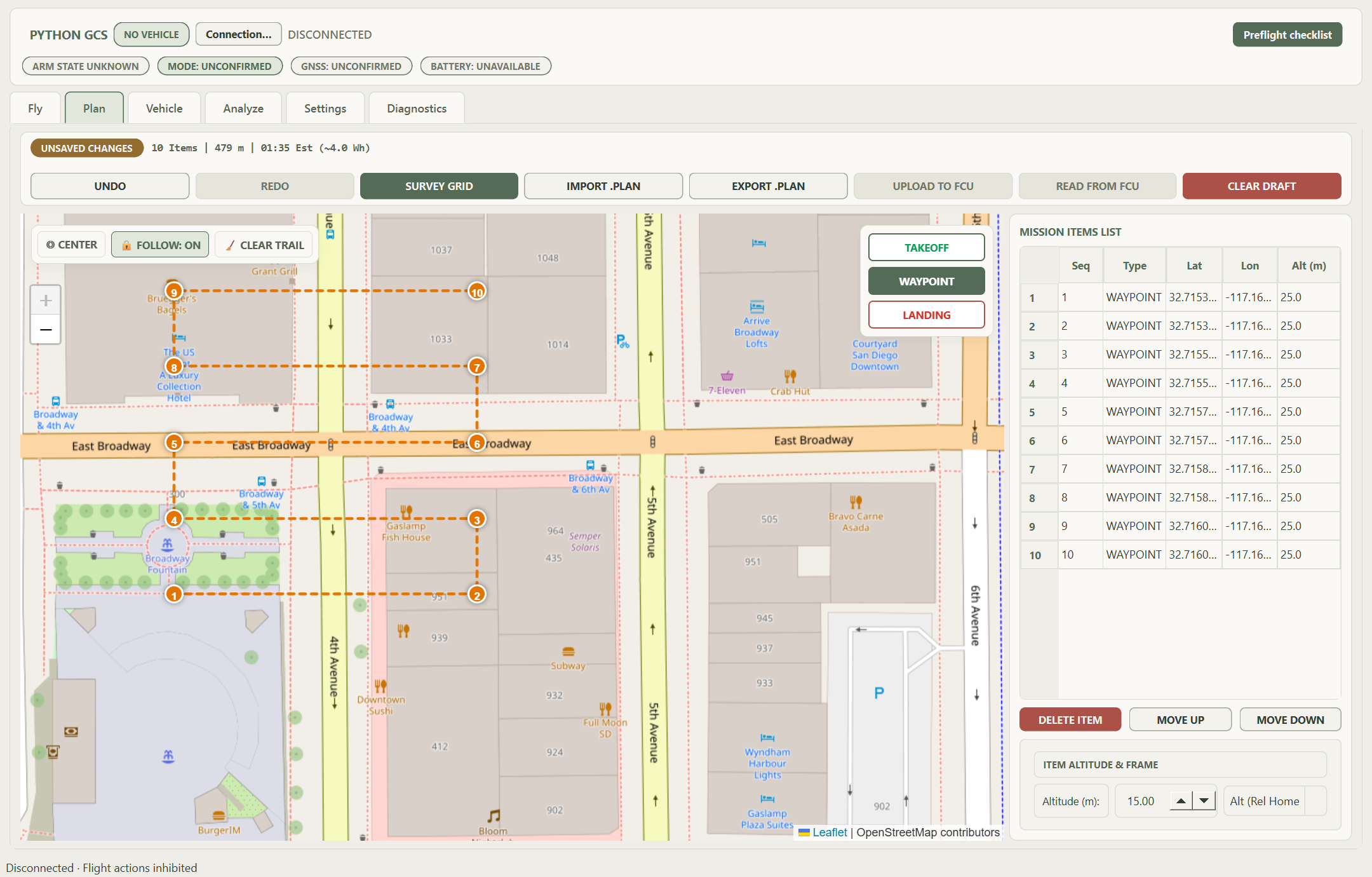Screen dimensions: 1372x877
Task: Click waypoint marker 1 on the map
Action: tap(174, 595)
